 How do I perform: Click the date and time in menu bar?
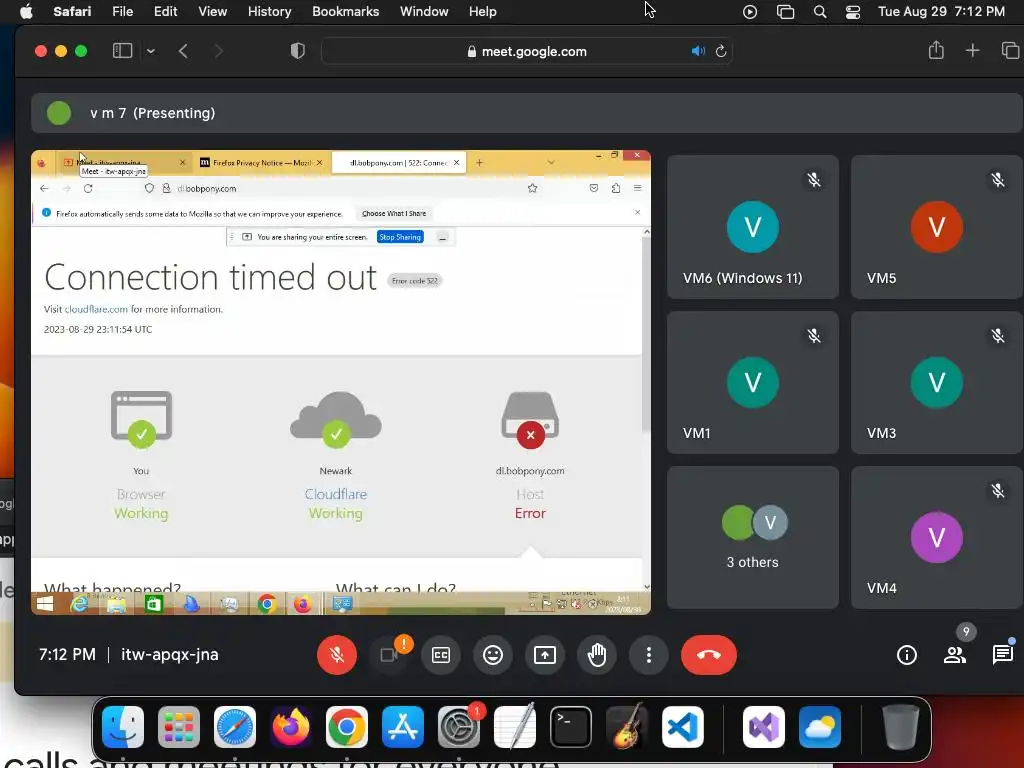941,11
